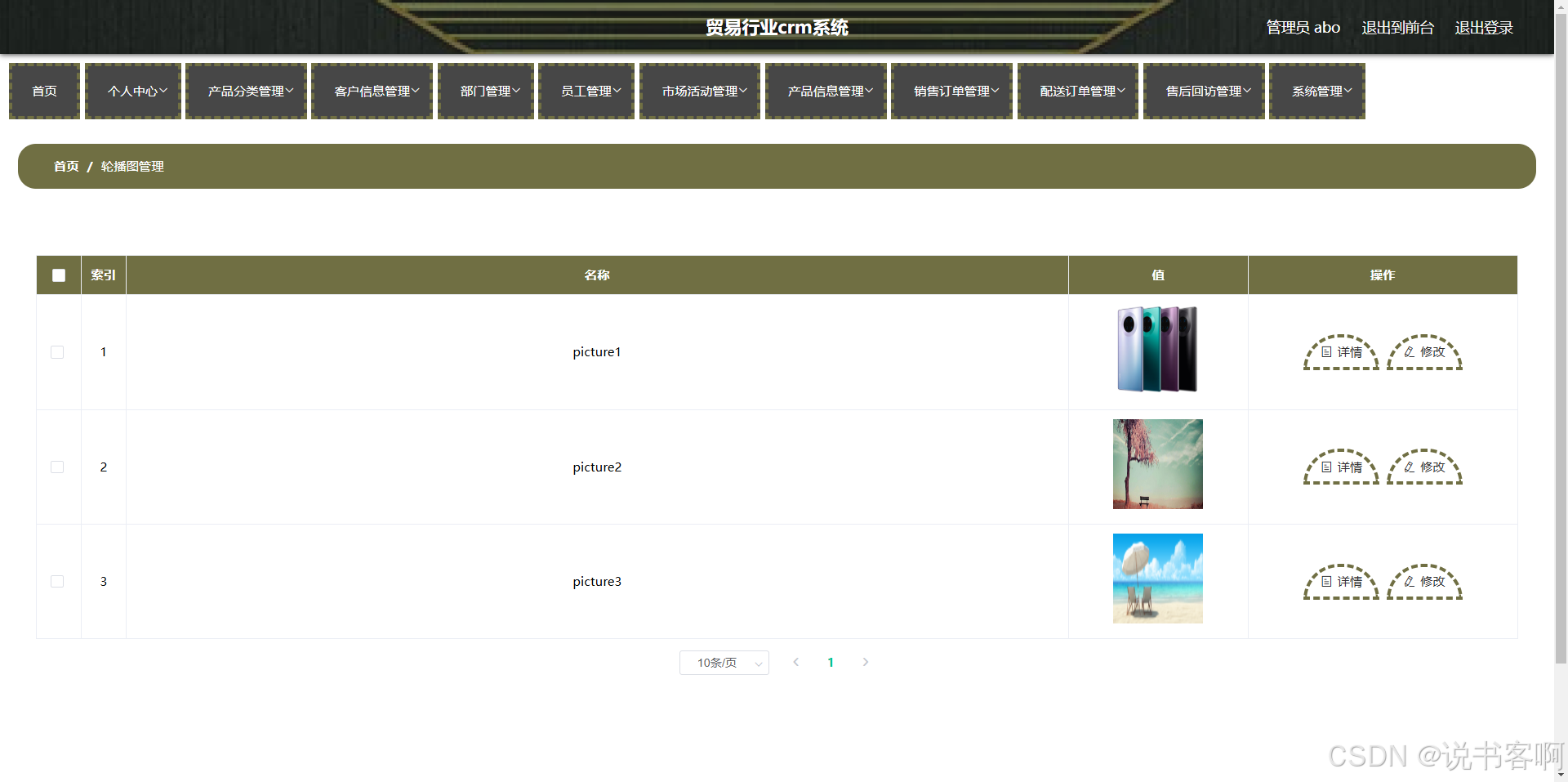This screenshot has height=782, width=1568.
Task: Go to 首页 in the navigation bar
Action: (x=44, y=92)
